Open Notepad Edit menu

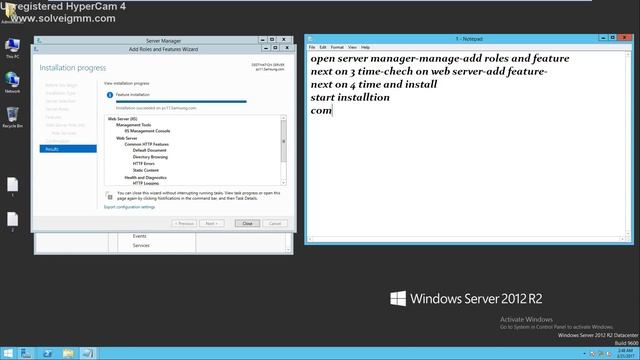tap(323, 47)
